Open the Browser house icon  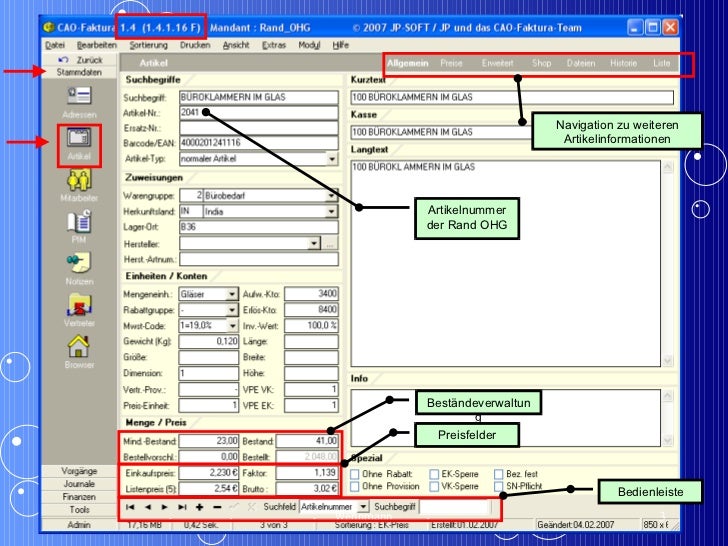(x=78, y=346)
